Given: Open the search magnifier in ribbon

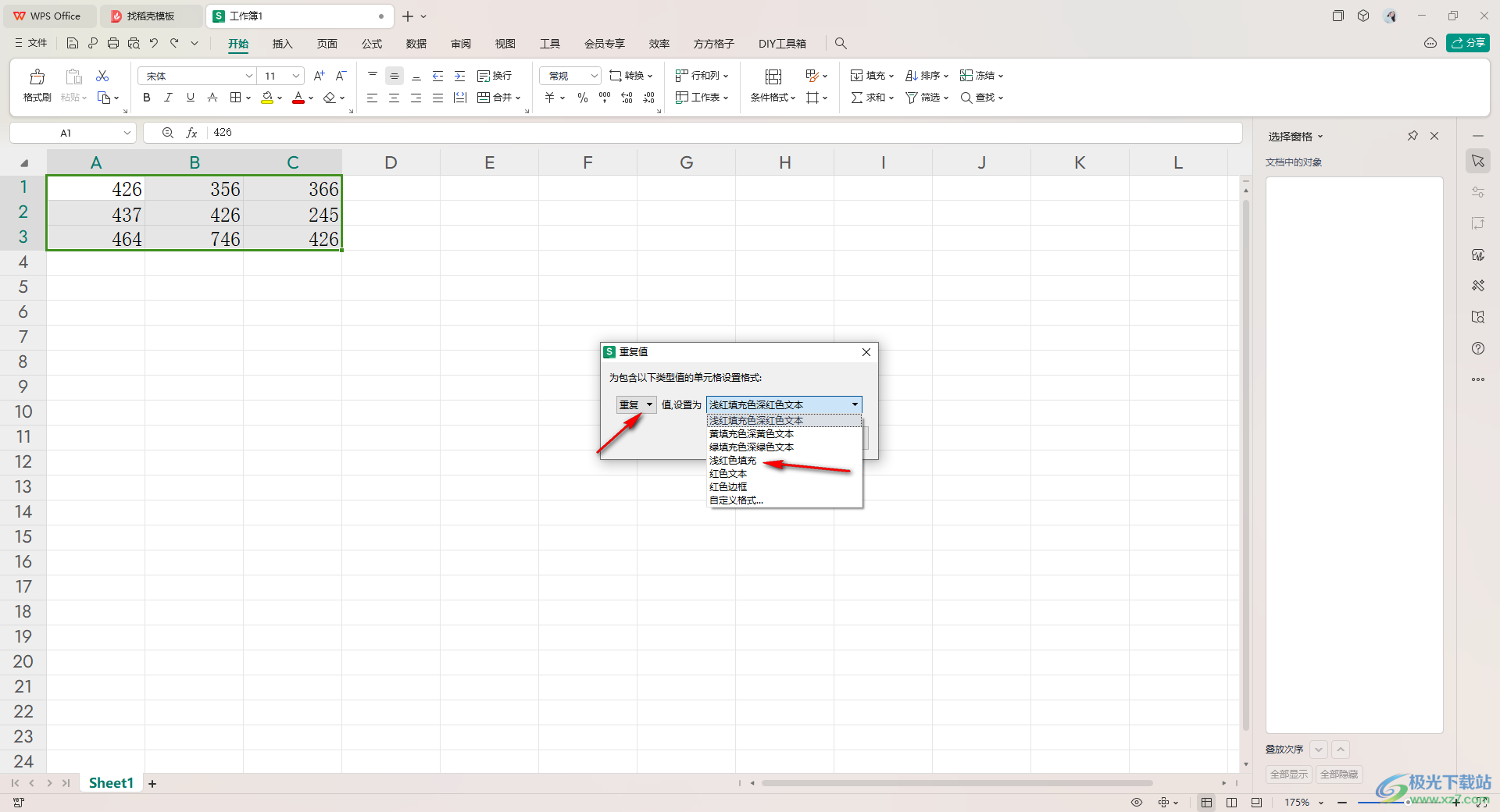Looking at the screenshot, I should click(x=841, y=44).
